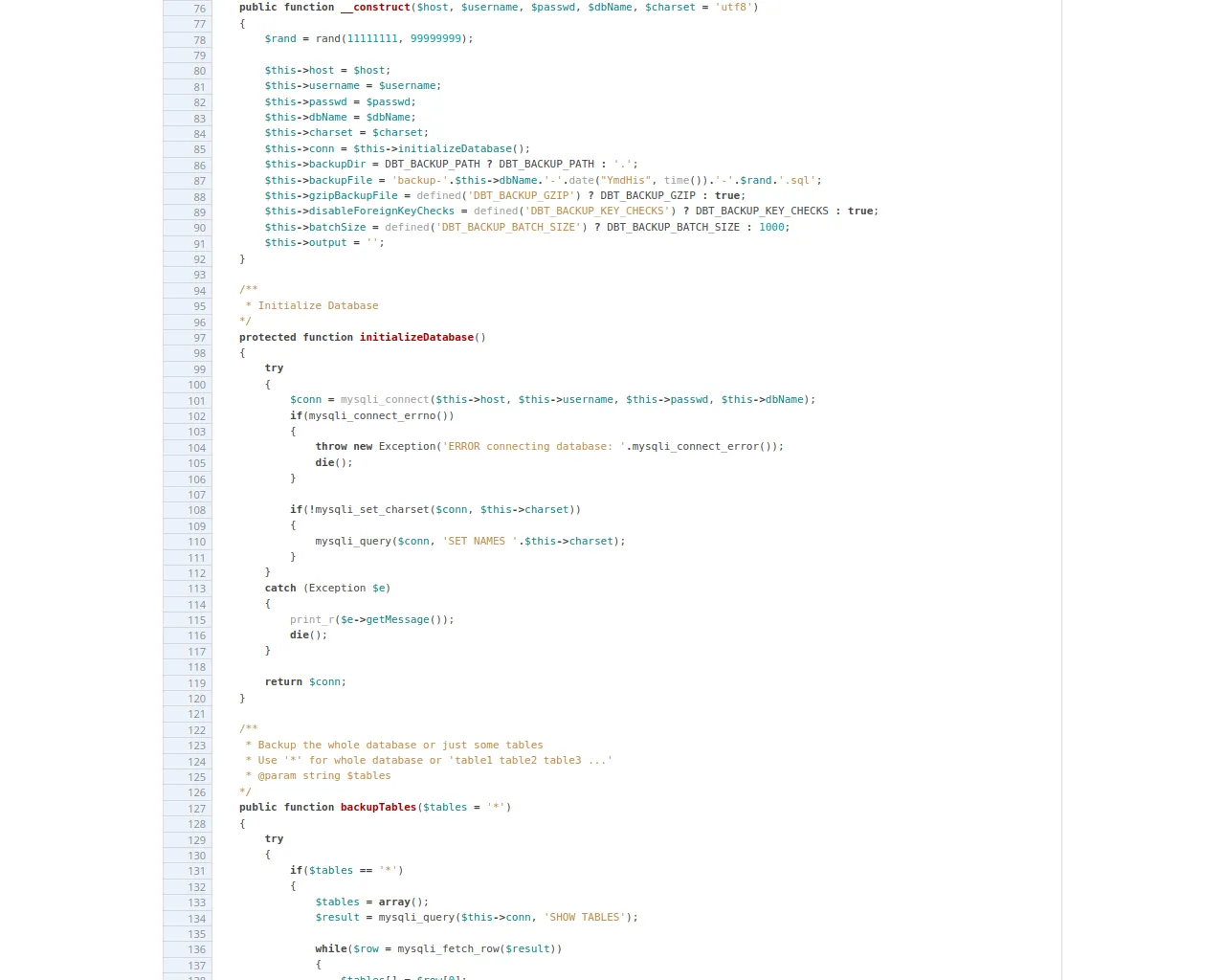Click line number 76 in the gutter
The image size is (1225, 980).
[199, 8]
